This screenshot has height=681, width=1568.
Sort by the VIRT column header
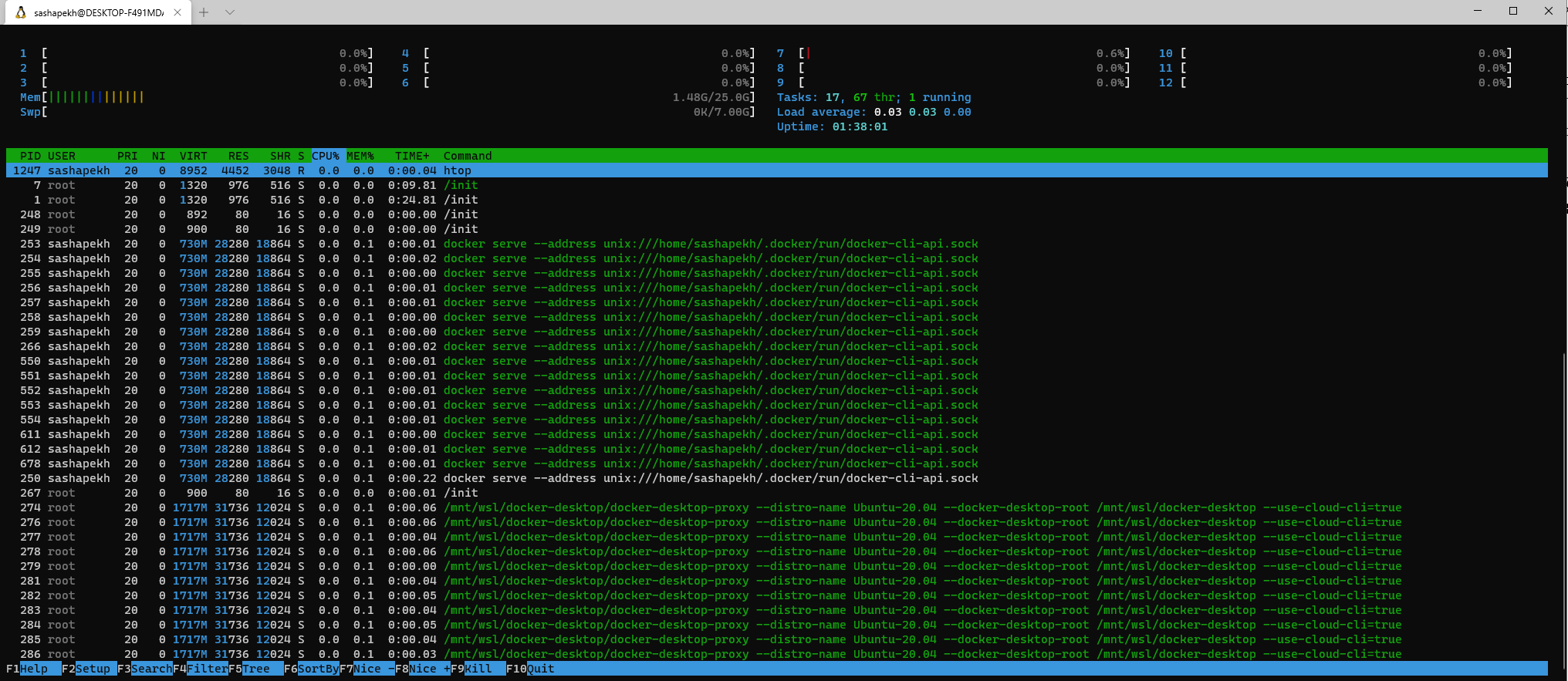193,156
